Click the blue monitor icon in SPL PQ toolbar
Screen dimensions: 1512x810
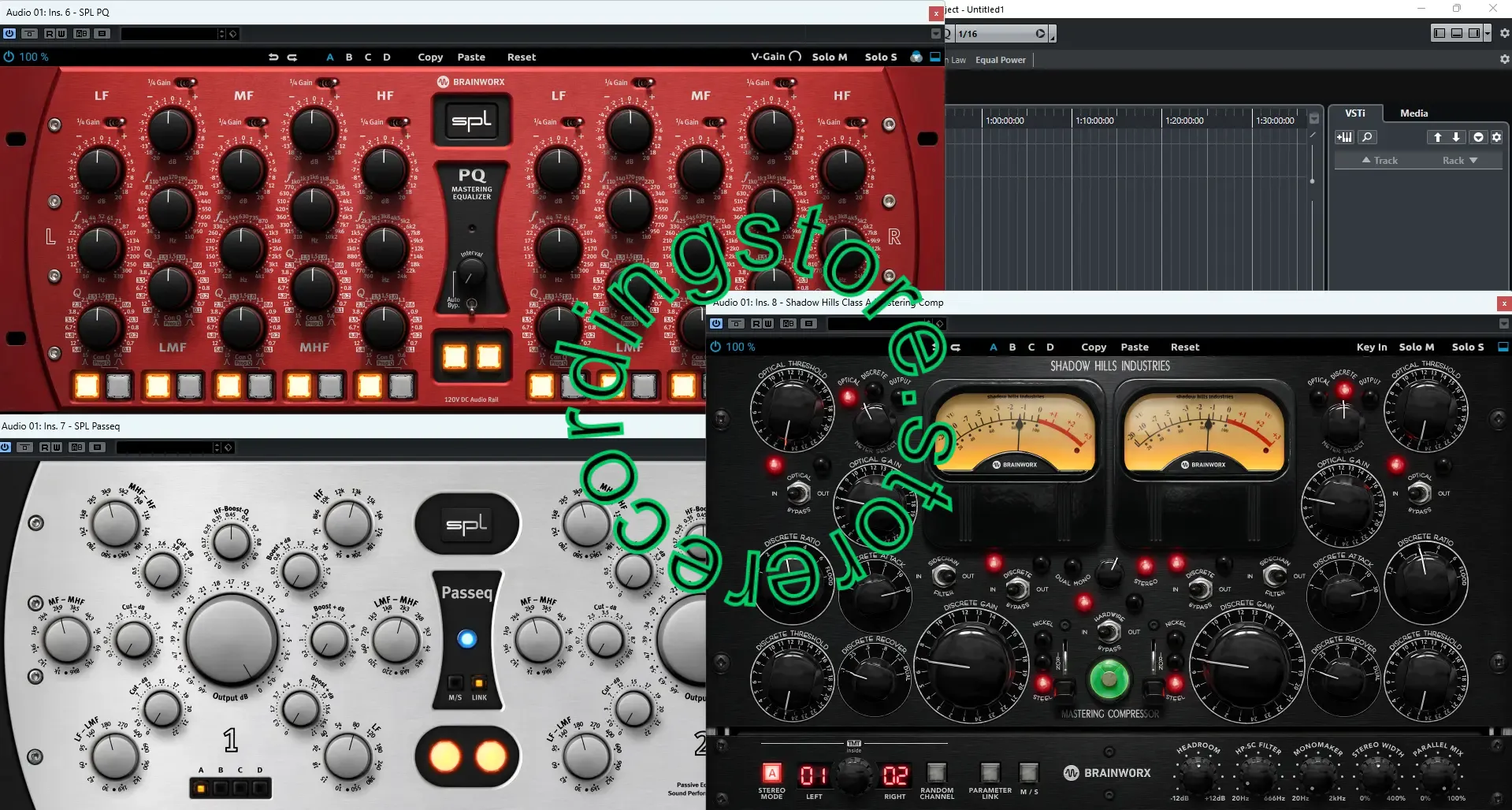935,57
